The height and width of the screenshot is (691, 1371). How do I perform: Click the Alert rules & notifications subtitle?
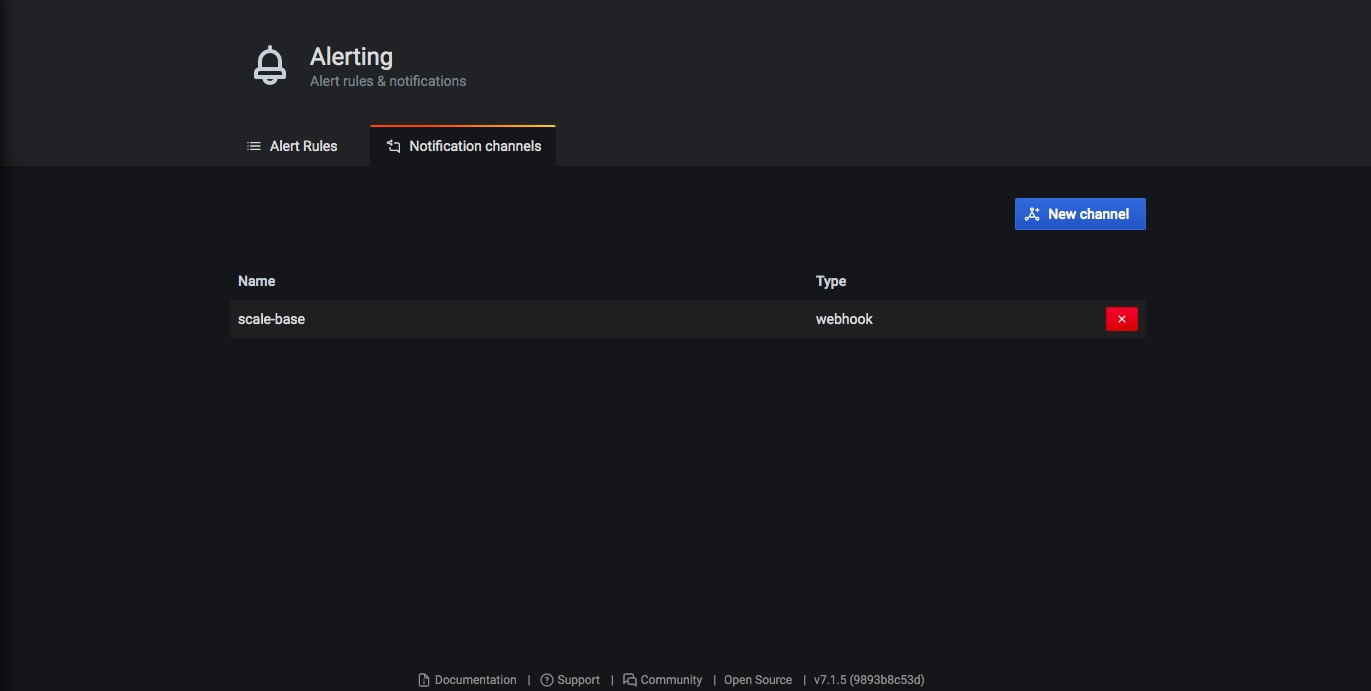coord(388,81)
